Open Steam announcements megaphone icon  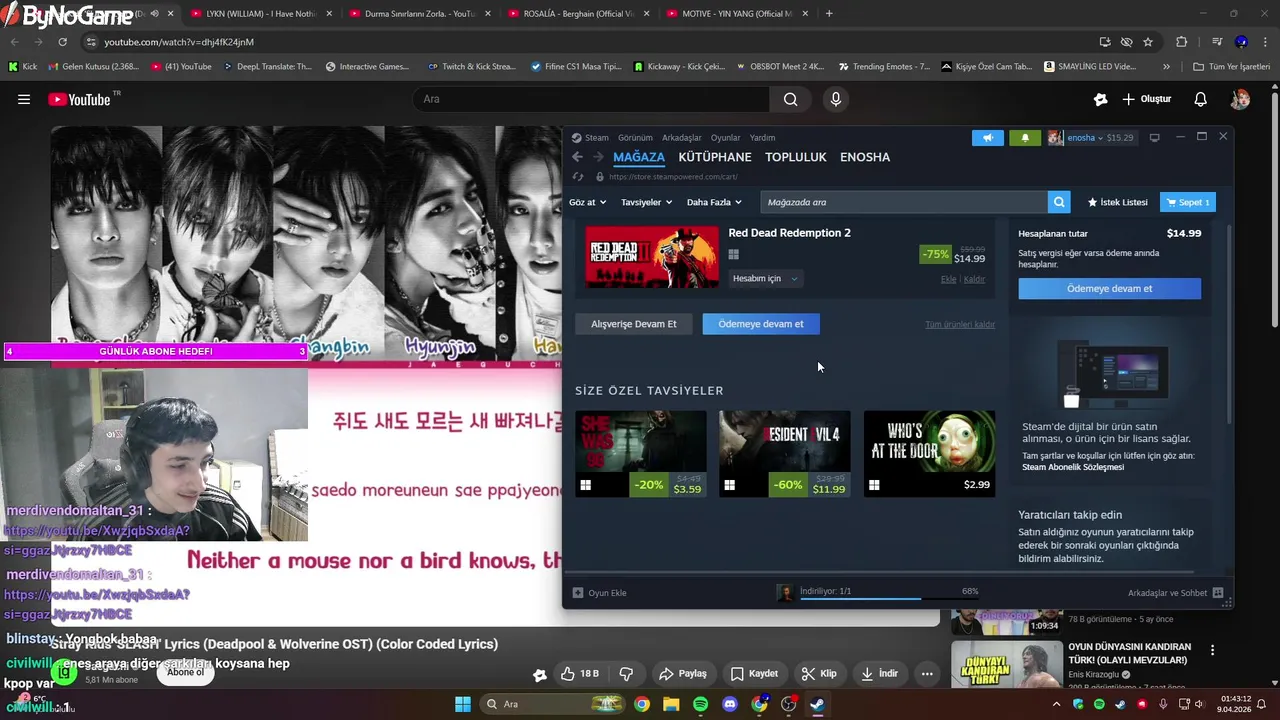[988, 138]
